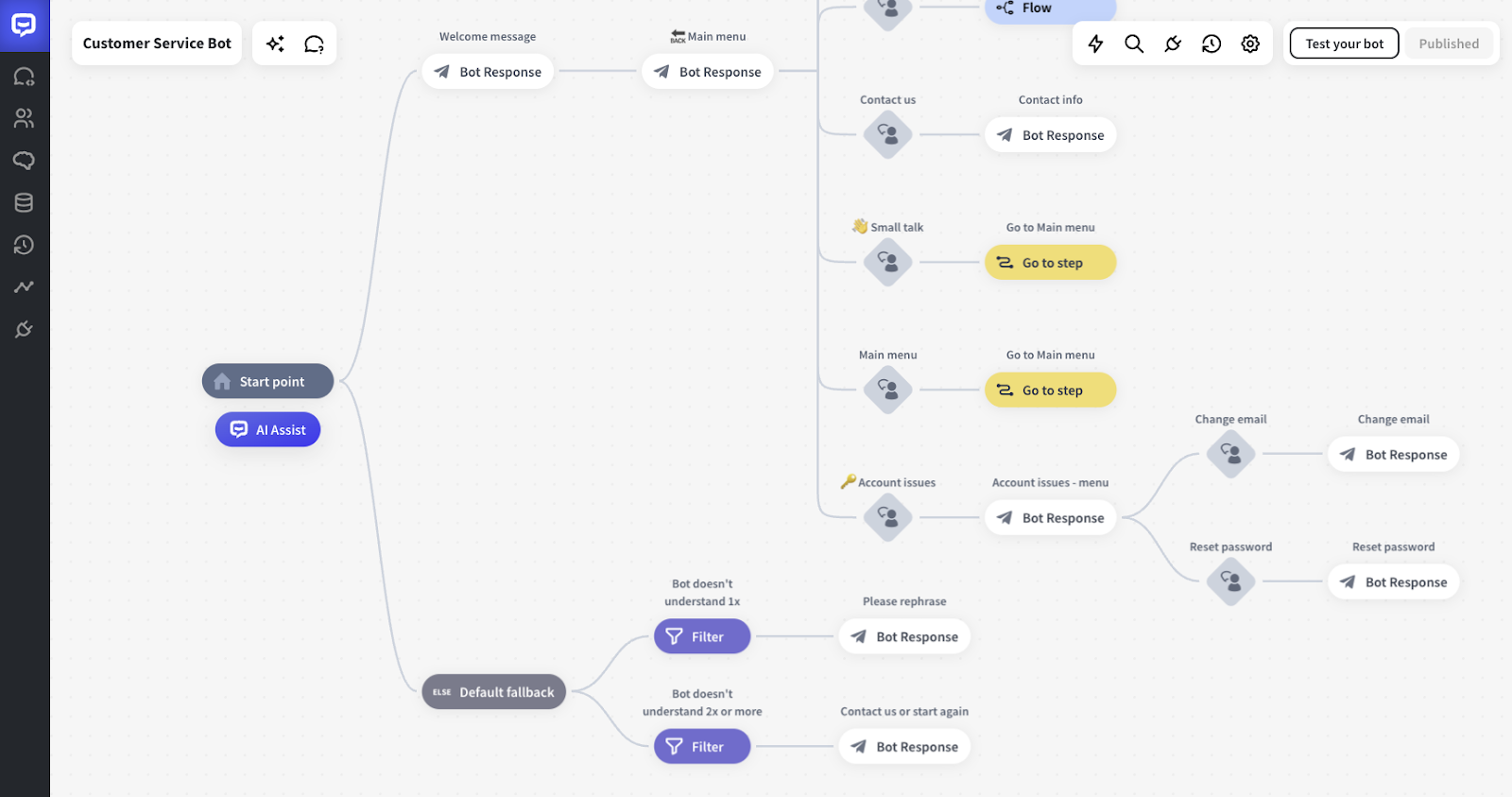Click the chat bubble icon beside sparkle
This screenshot has width=1512, height=797.
[314, 43]
